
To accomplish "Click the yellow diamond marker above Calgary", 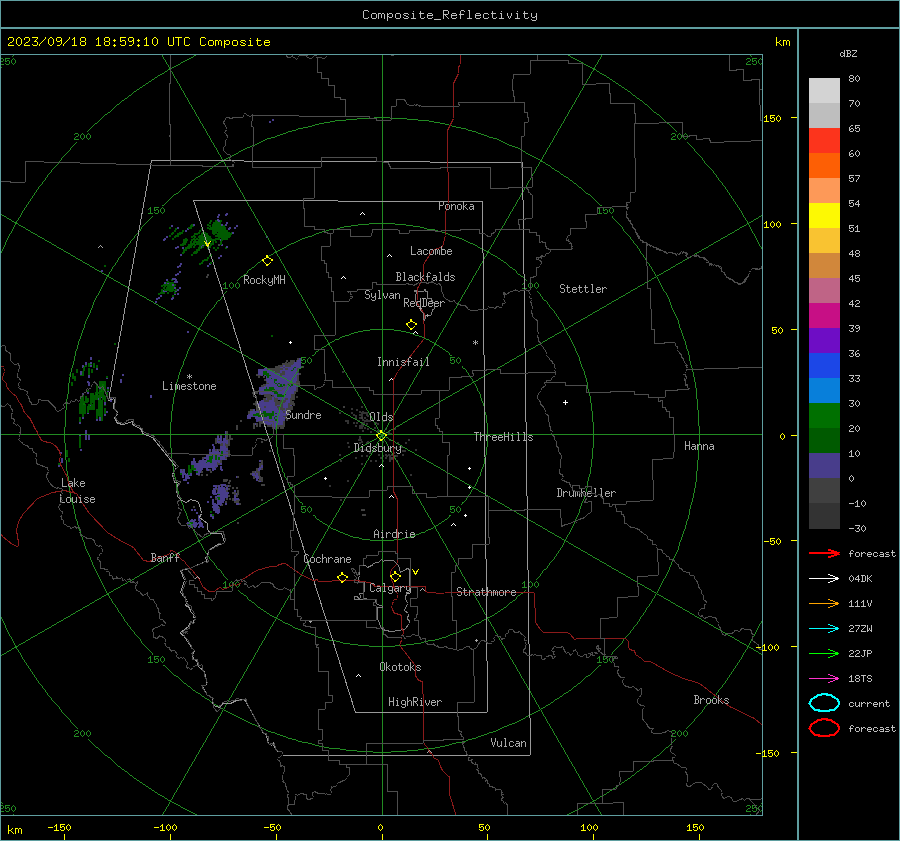I will pos(395,576).
